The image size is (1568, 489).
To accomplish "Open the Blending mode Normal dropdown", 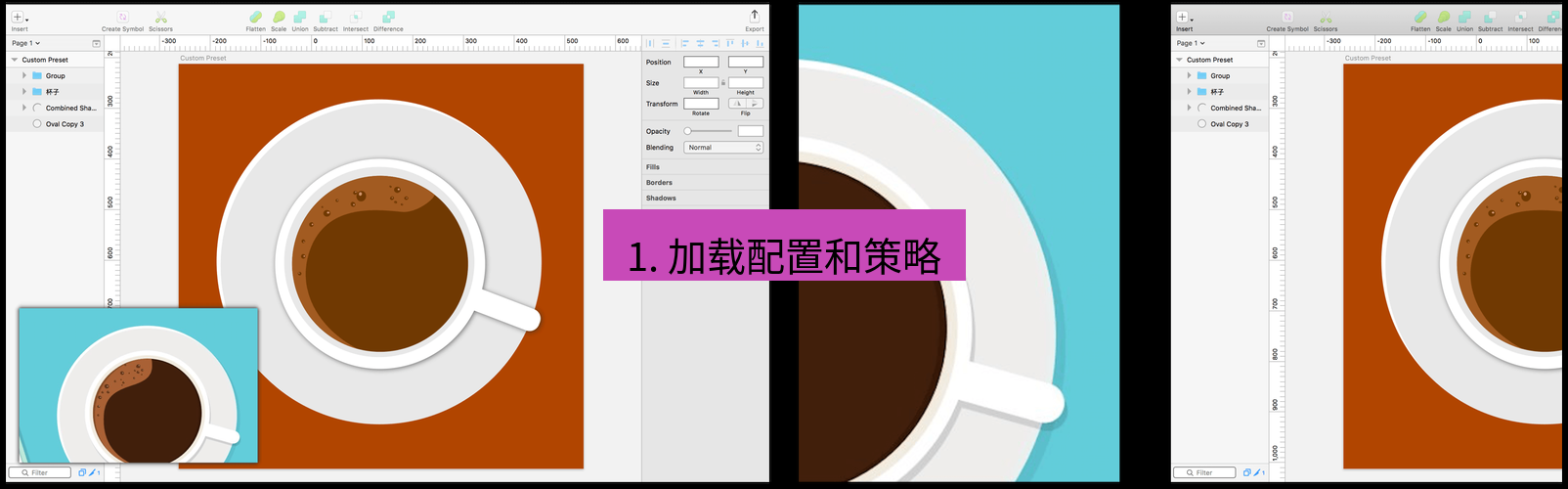I will coord(723,148).
